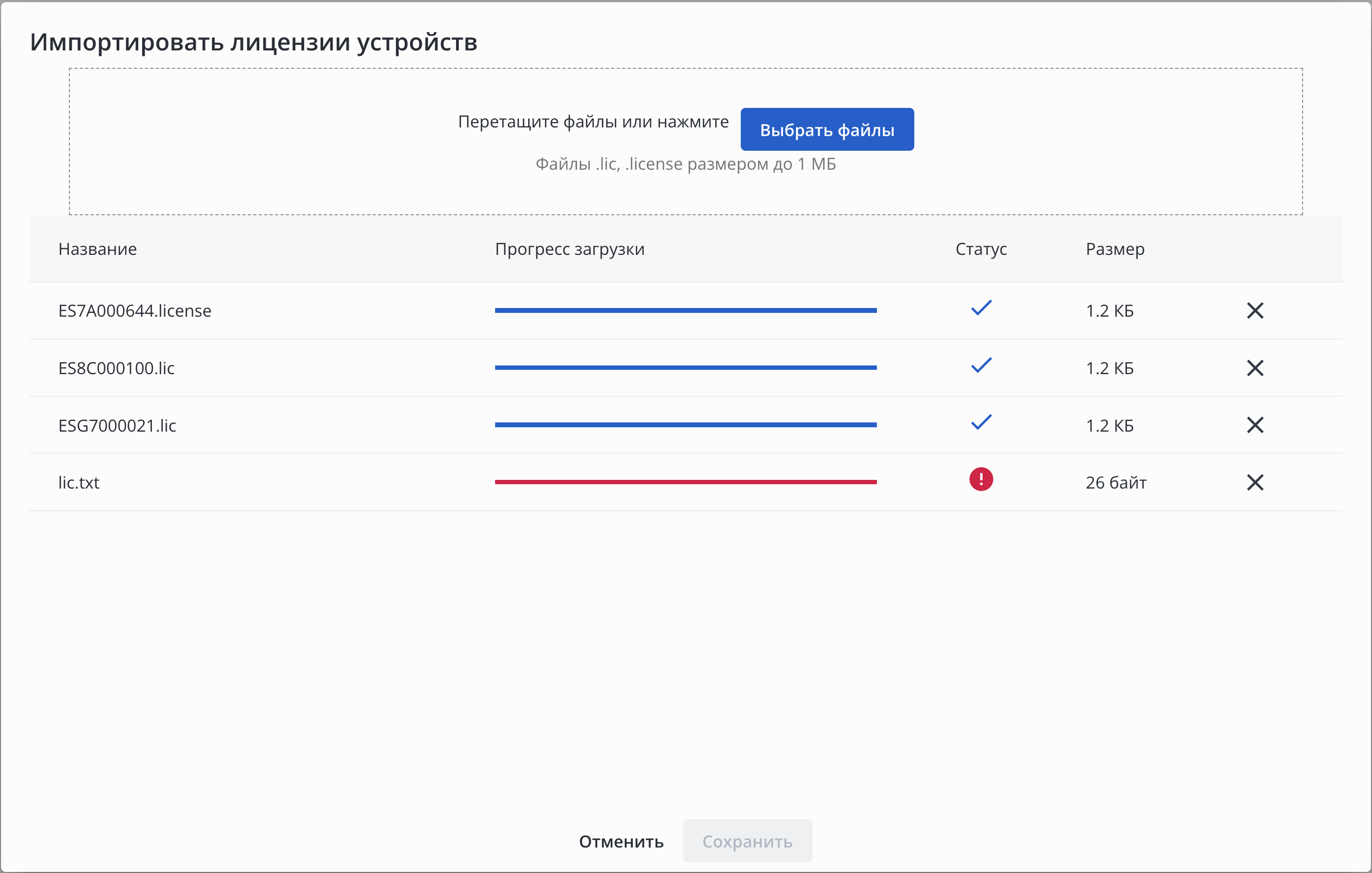Delete ESG7000021.lic from the list

pos(1255,425)
